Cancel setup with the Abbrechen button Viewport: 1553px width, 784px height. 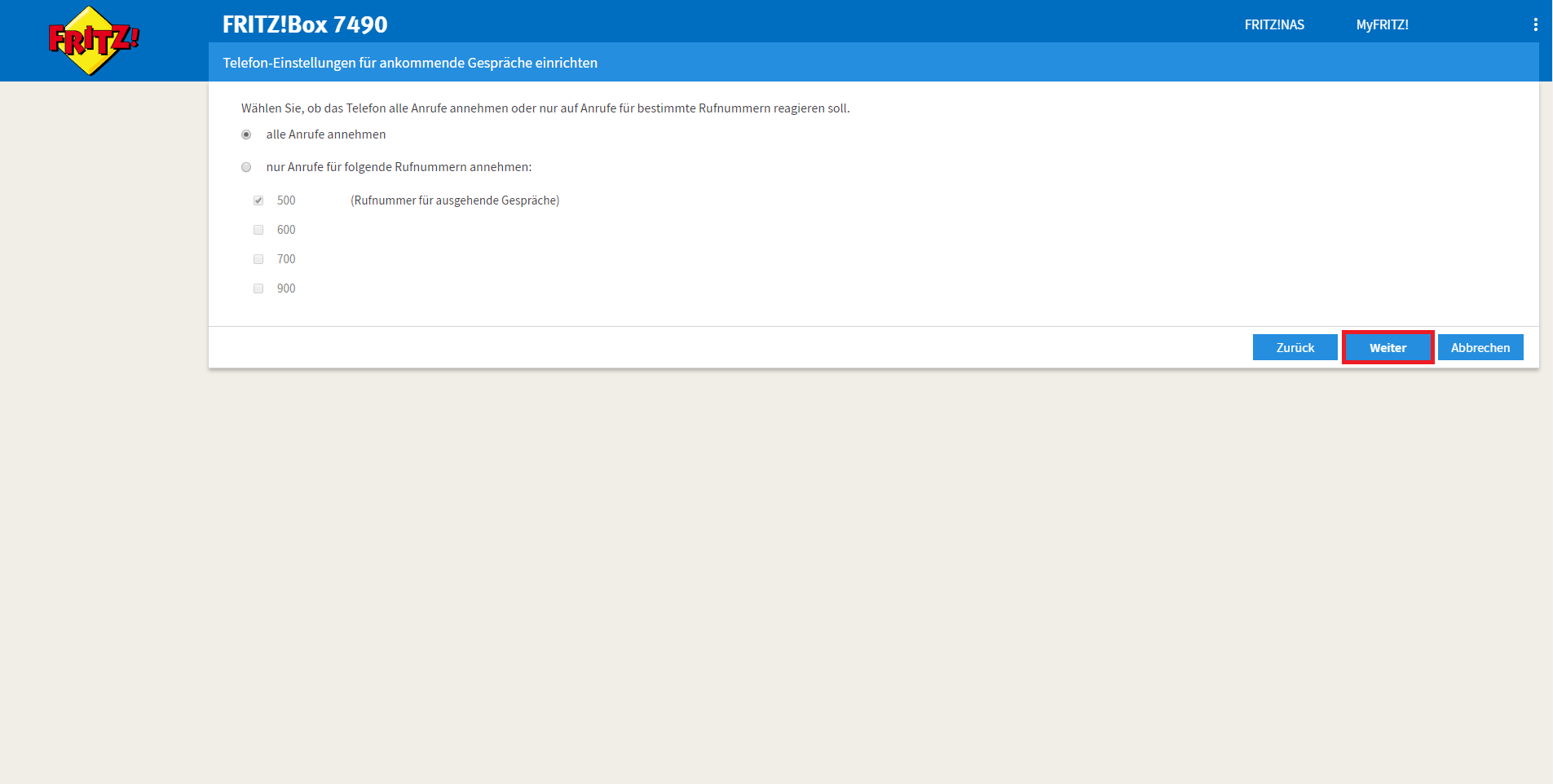pyautogui.click(x=1480, y=347)
